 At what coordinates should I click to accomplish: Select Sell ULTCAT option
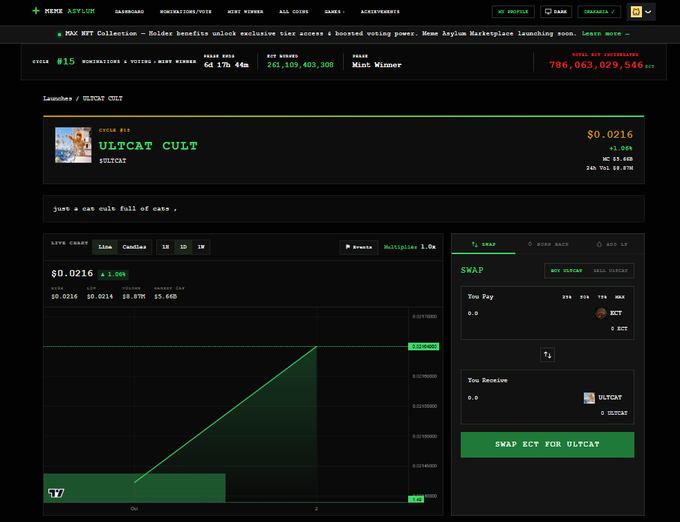click(x=610, y=271)
